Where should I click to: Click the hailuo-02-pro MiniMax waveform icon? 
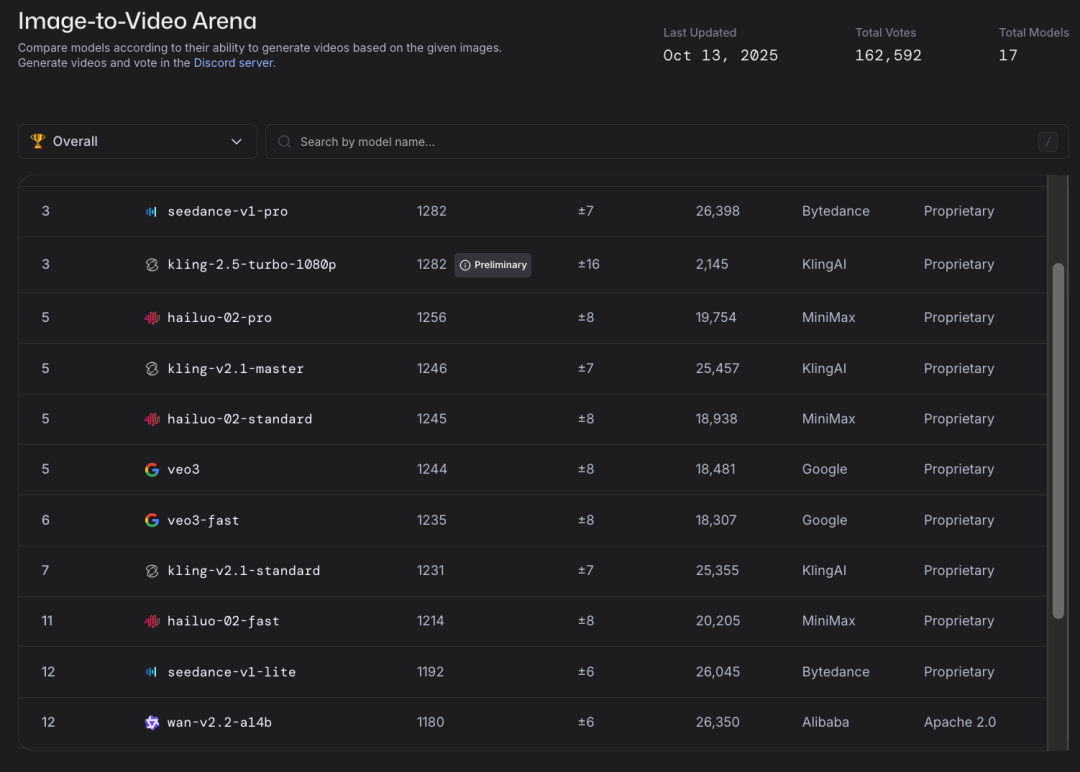pos(152,318)
